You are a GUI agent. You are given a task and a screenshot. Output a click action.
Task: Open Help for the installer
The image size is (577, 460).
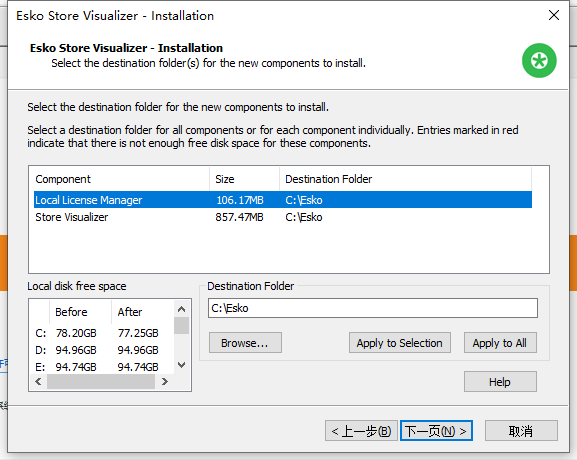[x=500, y=382]
